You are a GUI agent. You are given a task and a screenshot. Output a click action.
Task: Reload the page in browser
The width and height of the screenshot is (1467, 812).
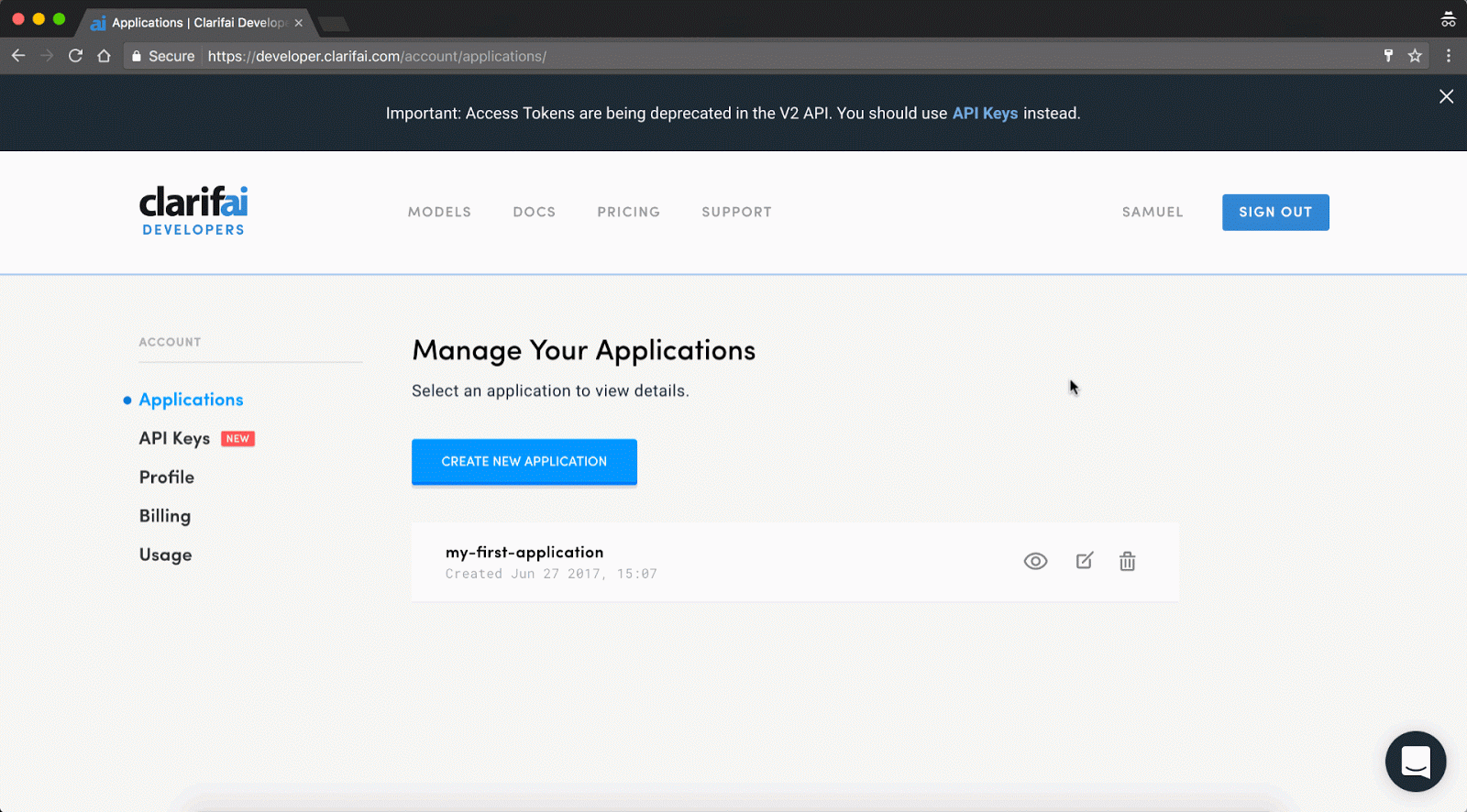point(75,56)
